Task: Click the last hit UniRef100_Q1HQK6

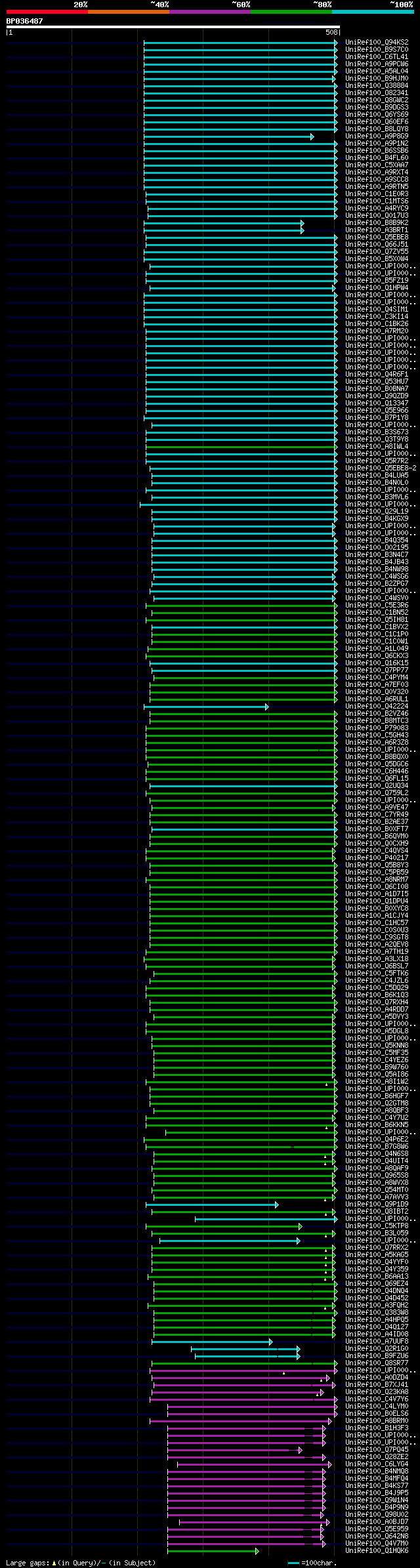Action: [x=377, y=1551]
